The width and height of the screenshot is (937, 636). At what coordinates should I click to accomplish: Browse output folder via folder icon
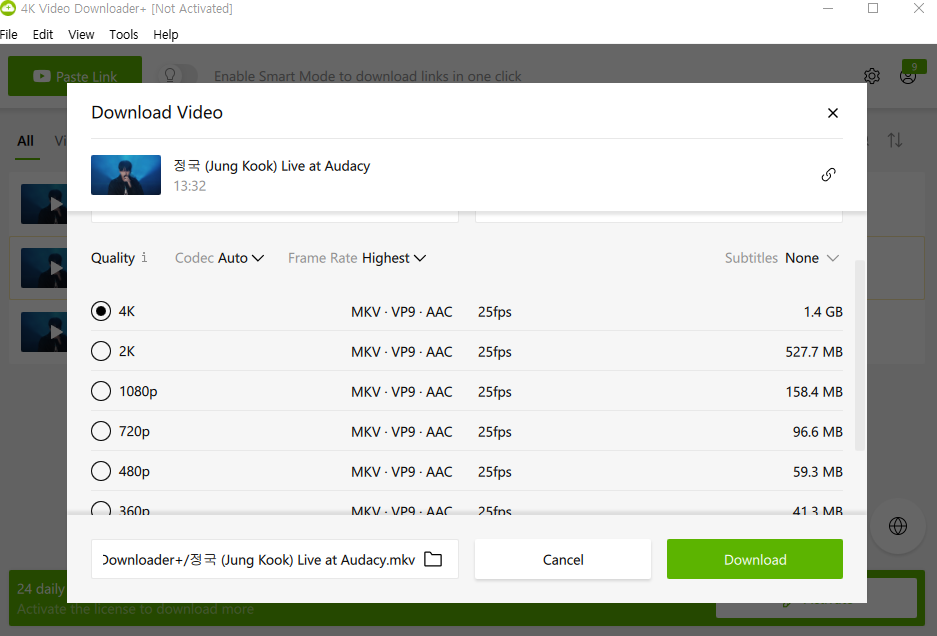point(433,559)
